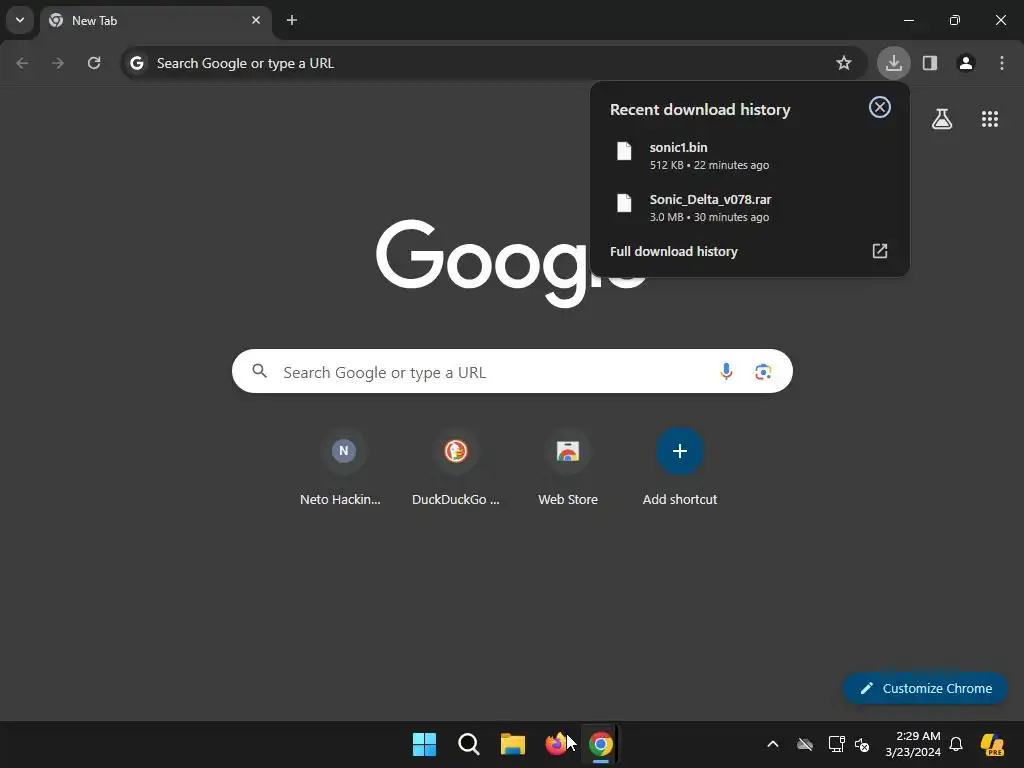Click the Google icon in address bar
Viewport: 1024px width, 768px height.
136,63
